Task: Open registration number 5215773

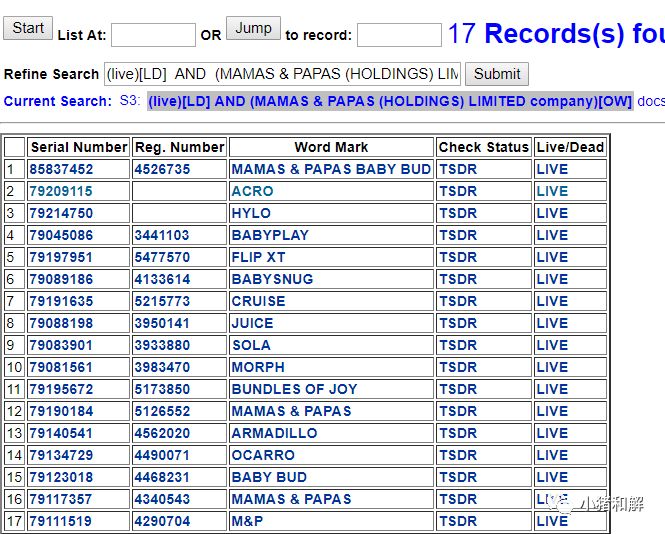Action: coord(162,302)
